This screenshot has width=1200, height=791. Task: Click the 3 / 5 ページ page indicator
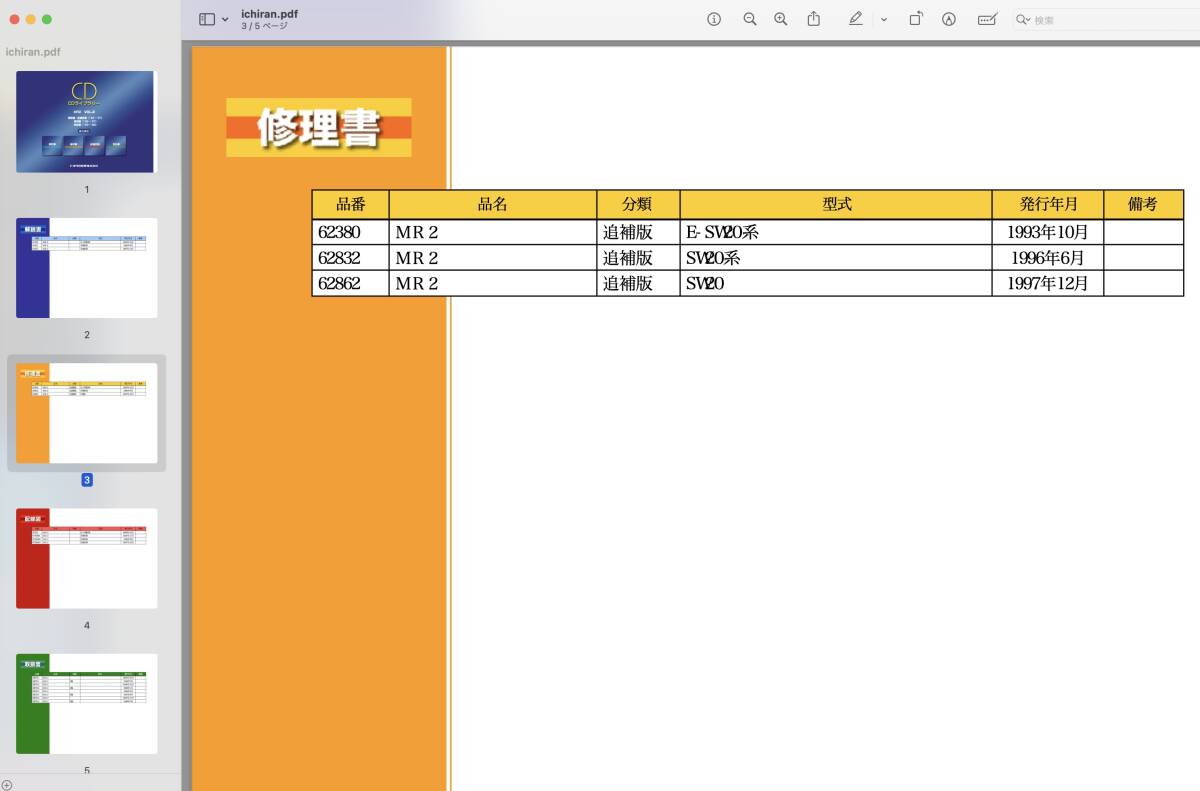click(x=264, y=27)
